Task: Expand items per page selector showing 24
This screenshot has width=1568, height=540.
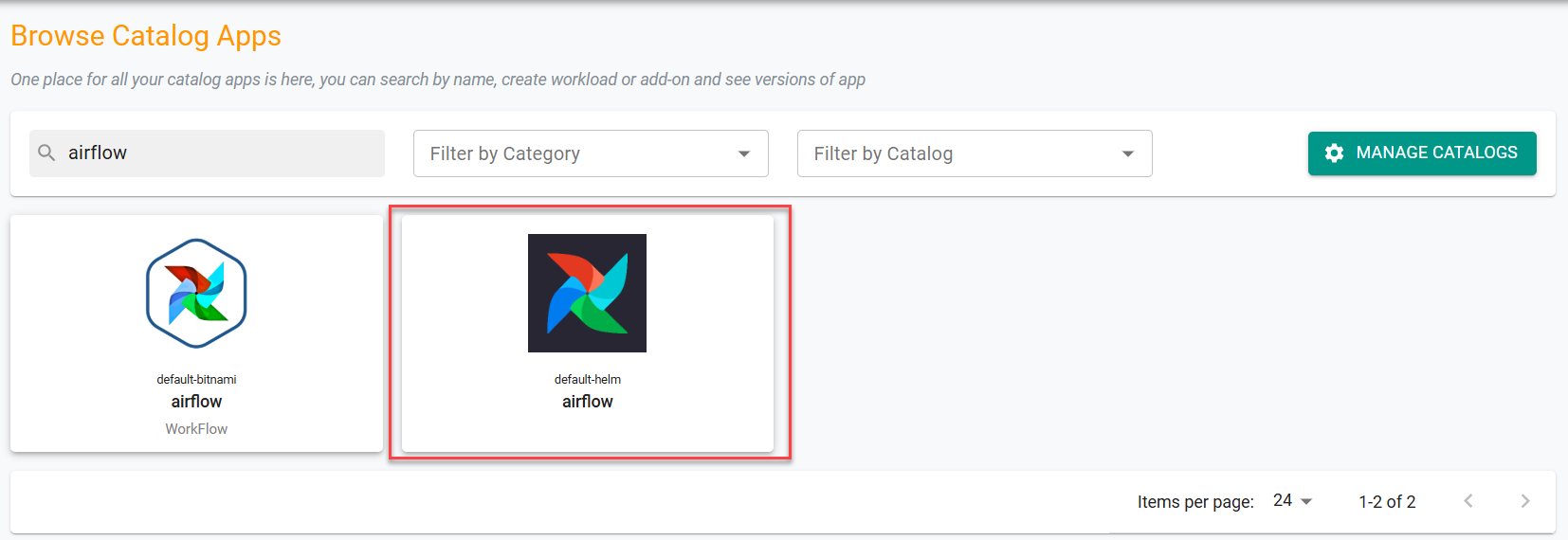Action: (x=1292, y=501)
